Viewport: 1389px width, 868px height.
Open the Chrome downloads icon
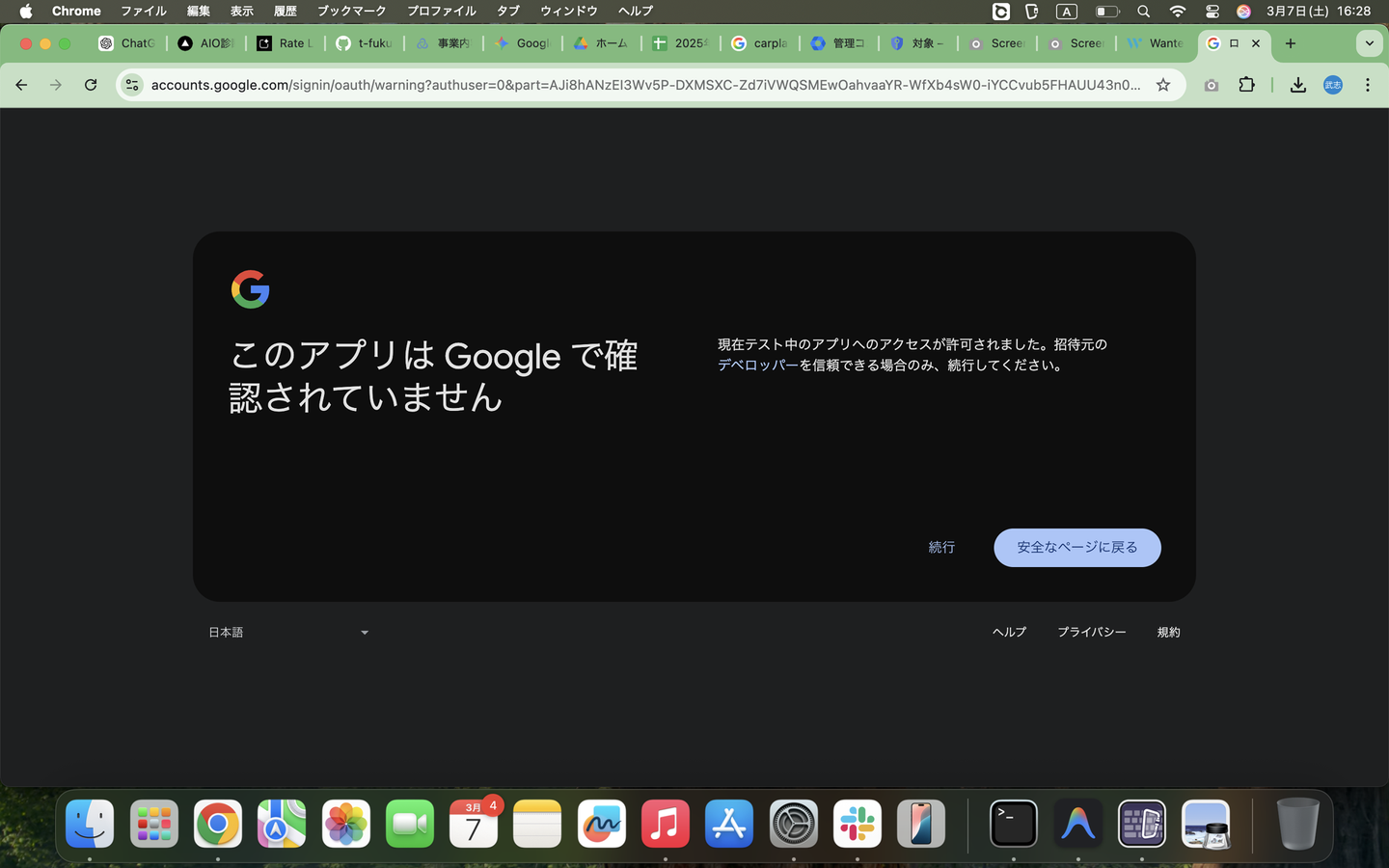[1298, 85]
